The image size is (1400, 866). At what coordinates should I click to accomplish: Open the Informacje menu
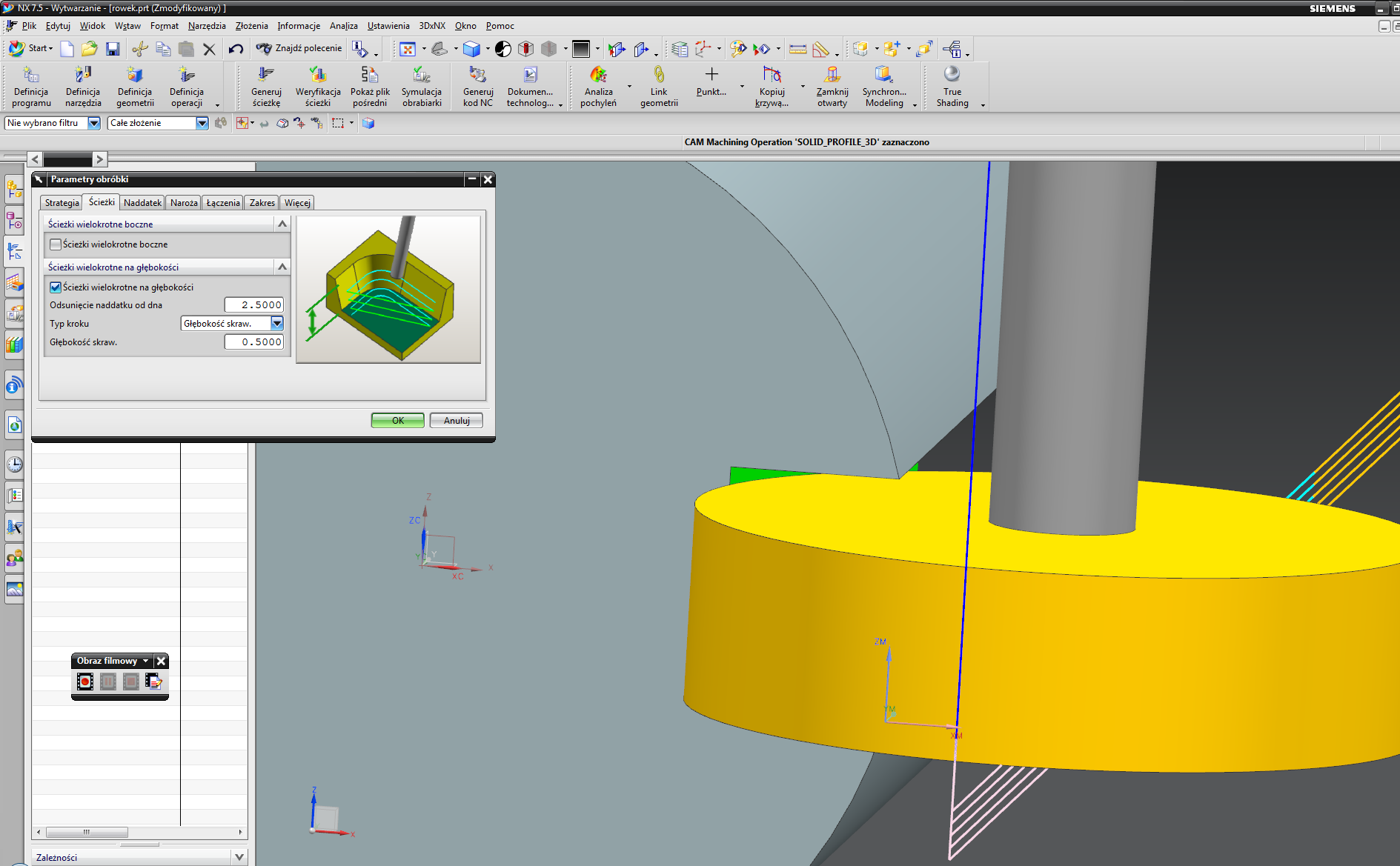(299, 26)
